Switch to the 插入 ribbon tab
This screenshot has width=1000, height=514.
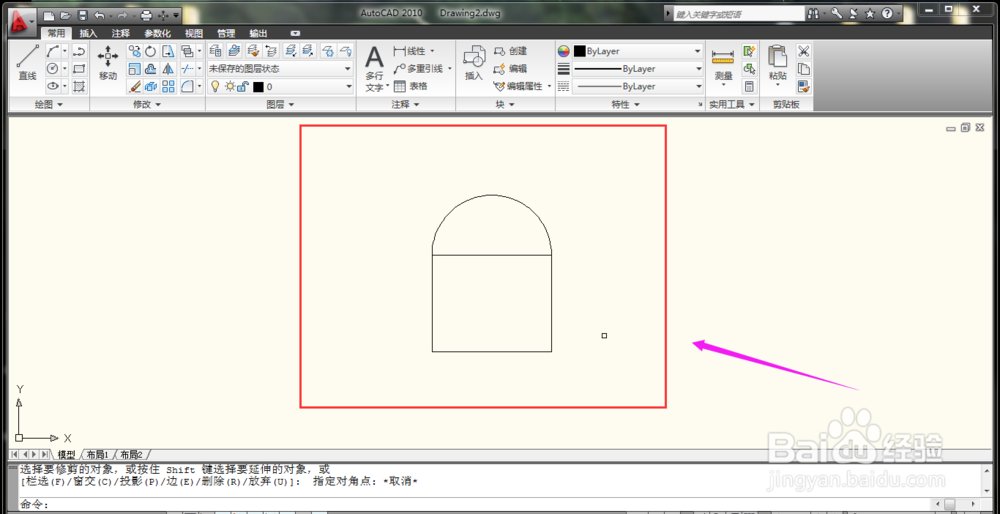pos(88,34)
